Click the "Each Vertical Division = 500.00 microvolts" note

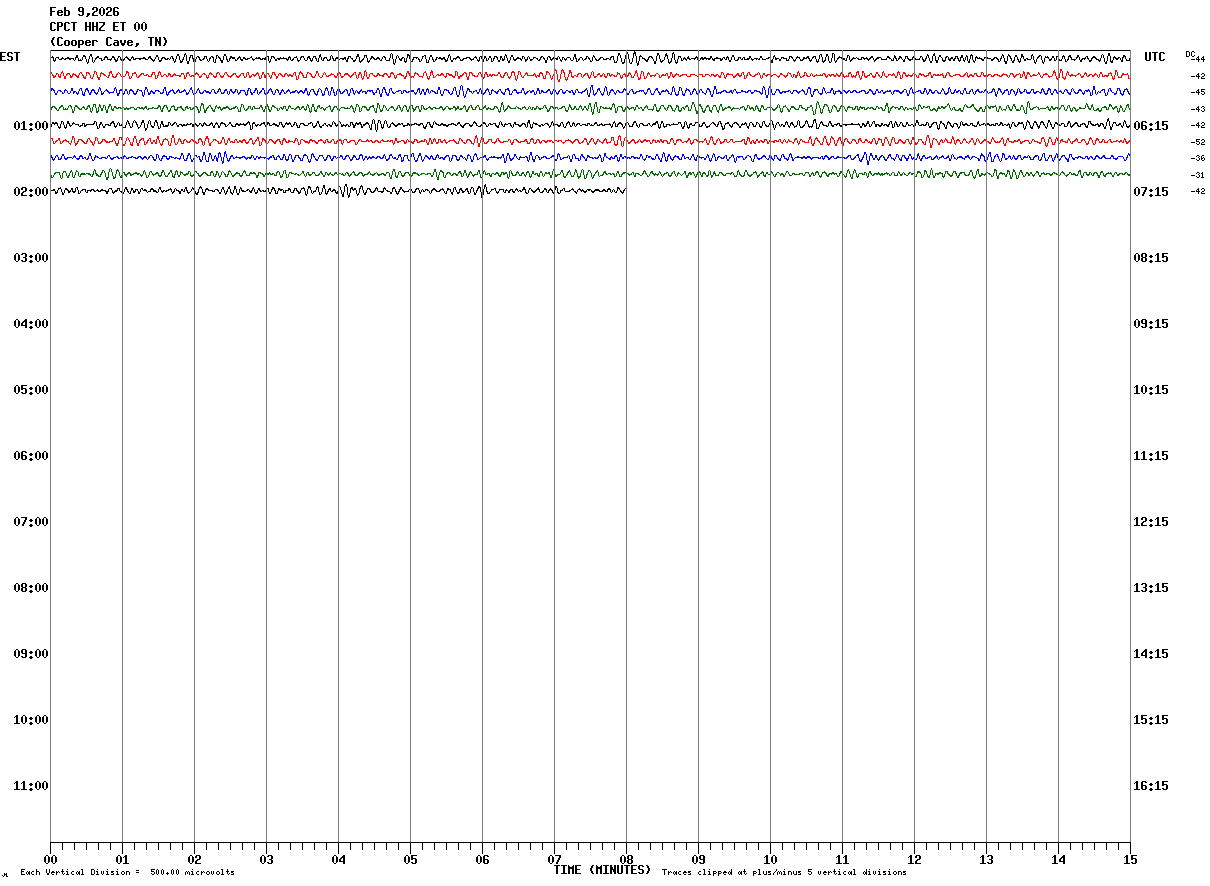pyautogui.click(x=127, y=872)
